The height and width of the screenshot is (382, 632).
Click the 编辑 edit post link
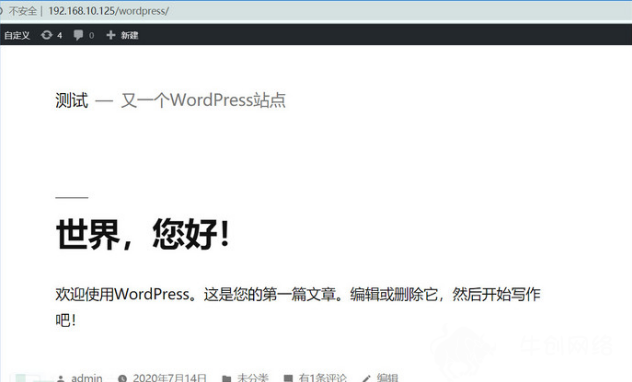tap(387, 378)
